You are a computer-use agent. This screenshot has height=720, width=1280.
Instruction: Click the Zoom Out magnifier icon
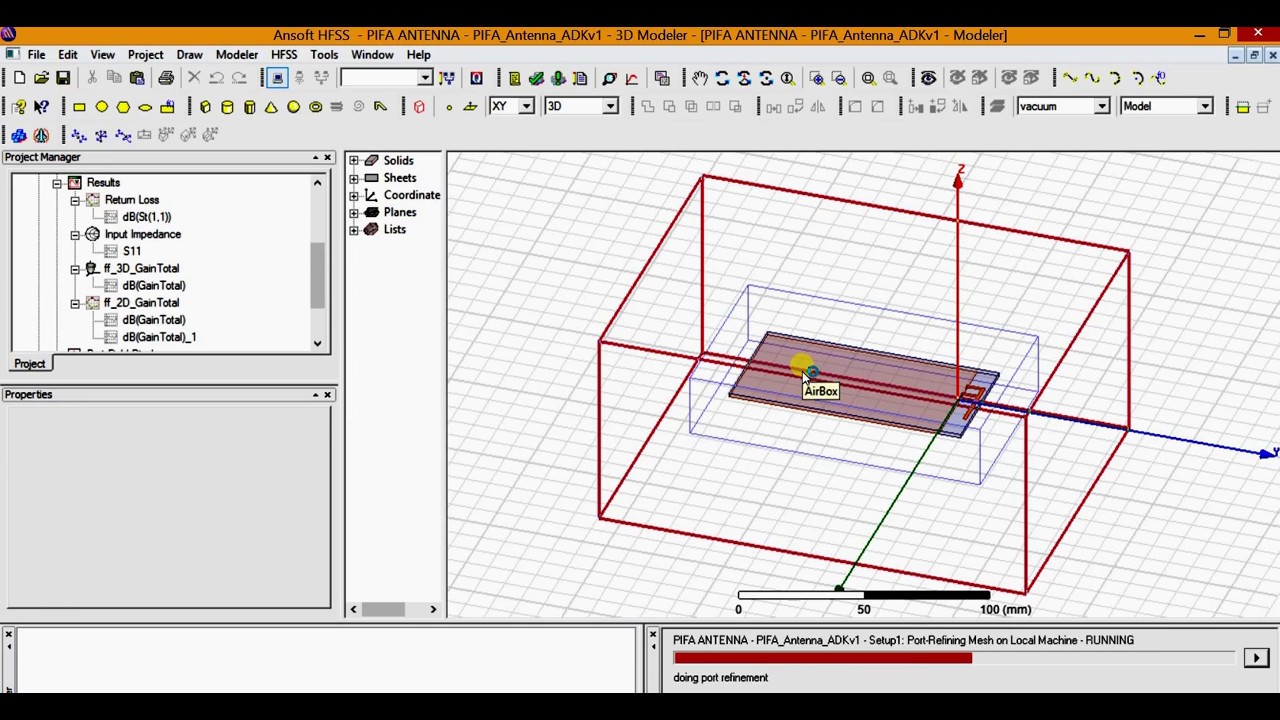point(839,78)
